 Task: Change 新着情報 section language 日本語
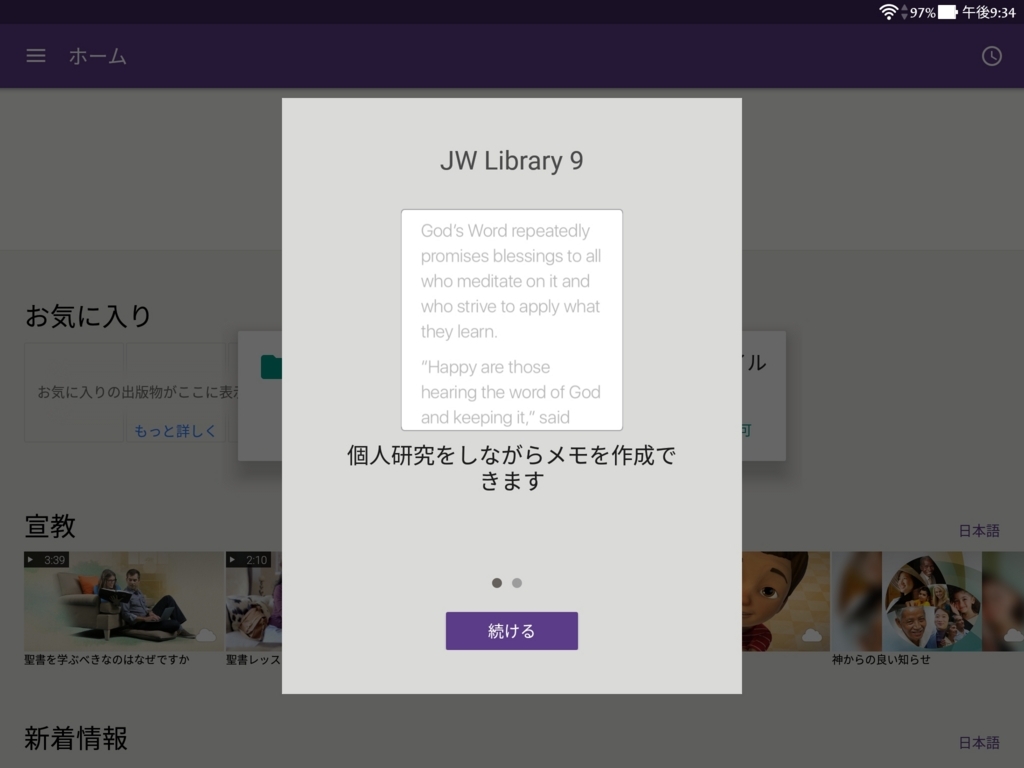click(979, 743)
